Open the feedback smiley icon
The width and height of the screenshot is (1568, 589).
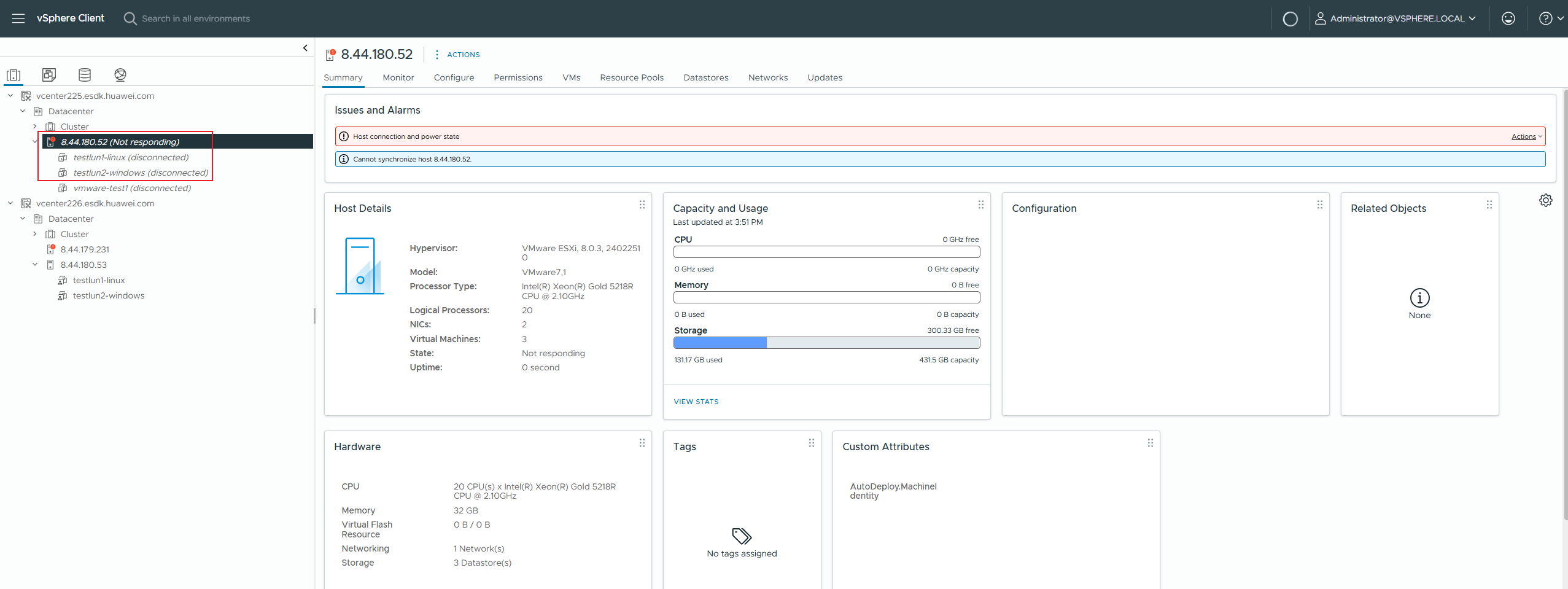click(x=1508, y=18)
